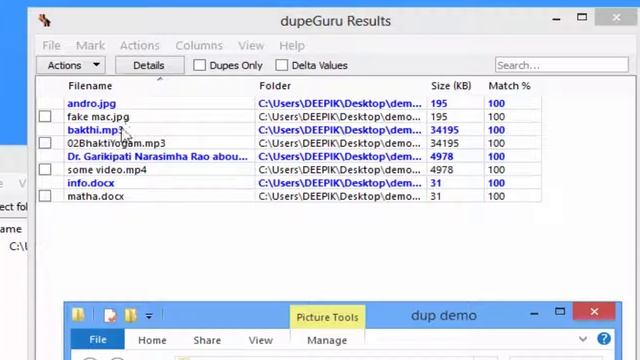Viewport: 640px width, 360px height.
Task: Click the new folder icon in dup demo toolbar
Action: 130,315
